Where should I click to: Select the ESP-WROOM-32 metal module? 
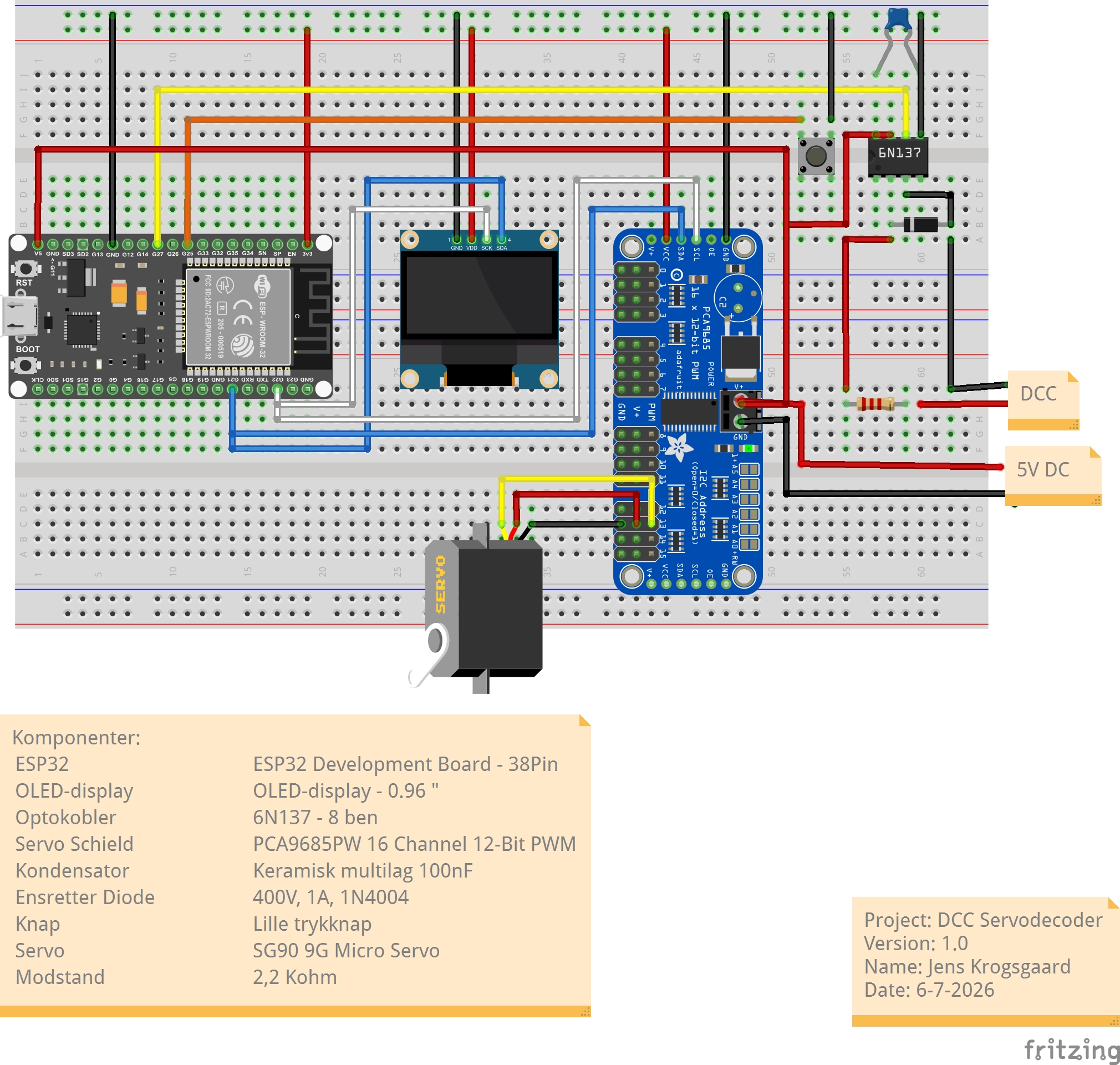coord(238,317)
